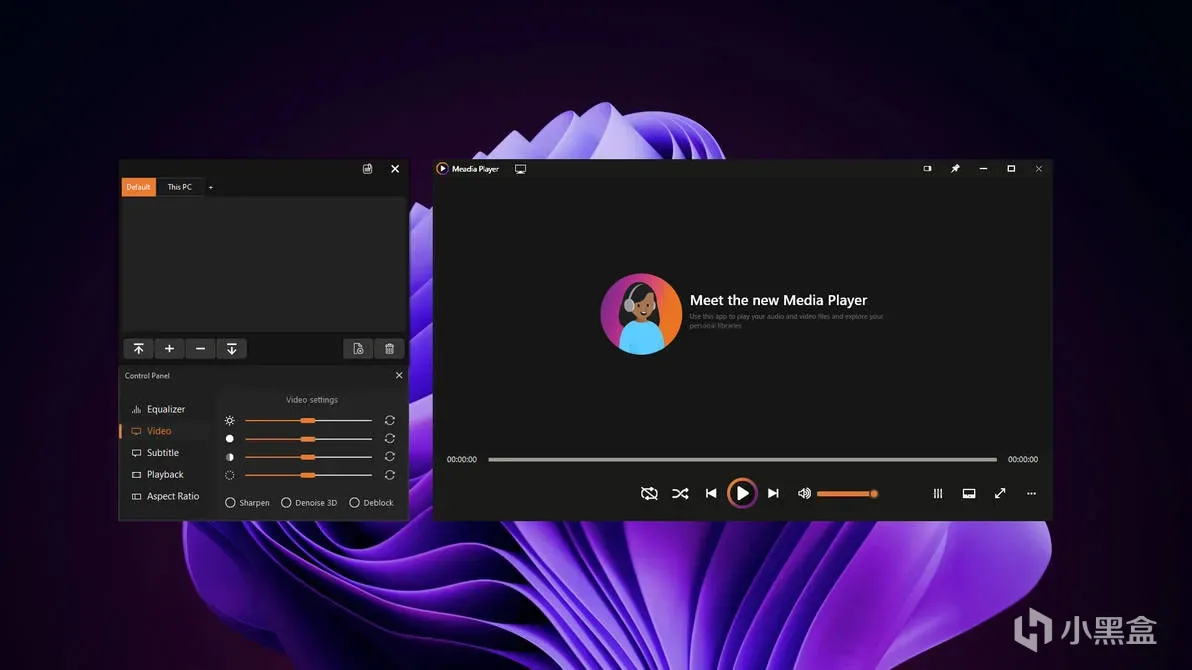Move item to top of playlist
Image resolution: width=1192 pixels, height=670 pixels.
tap(138, 349)
